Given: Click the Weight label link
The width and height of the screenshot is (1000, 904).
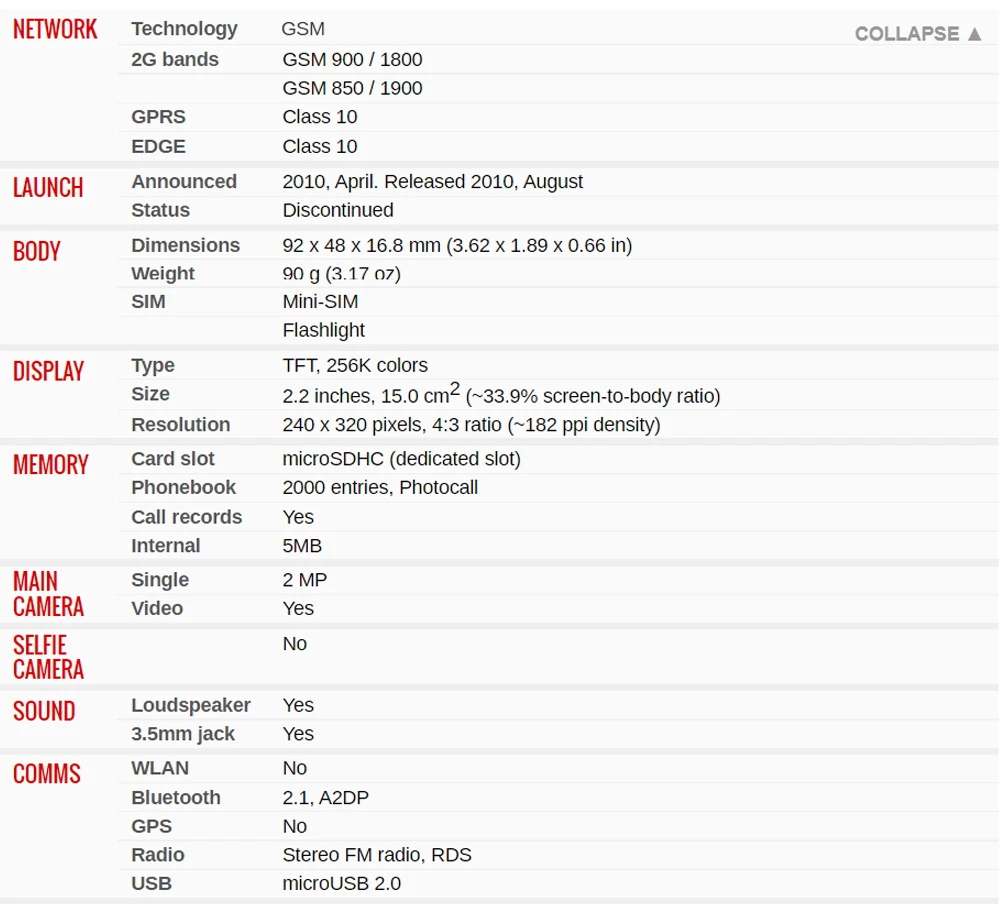Looking at the screenshot, I should (x=162, y=274).
